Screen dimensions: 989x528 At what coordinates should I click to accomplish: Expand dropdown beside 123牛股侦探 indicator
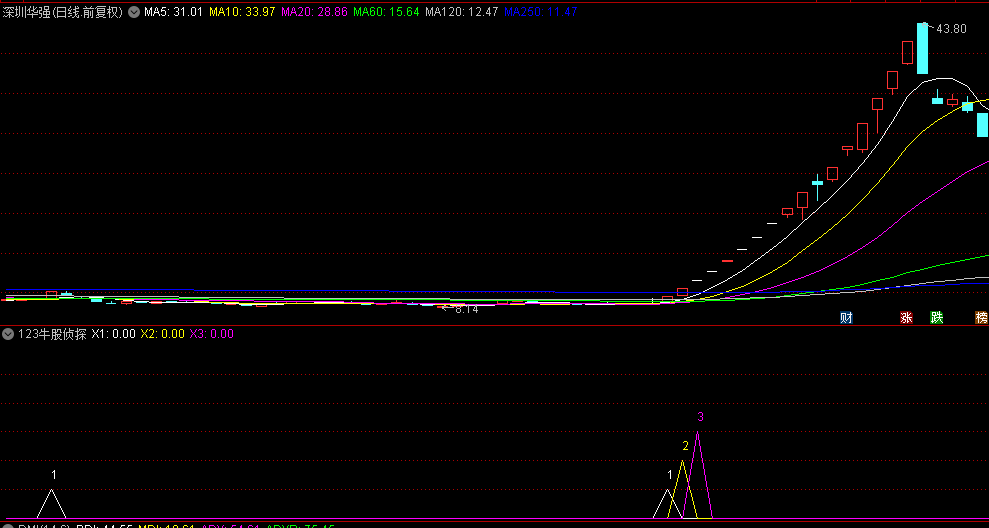pos(8,334)
